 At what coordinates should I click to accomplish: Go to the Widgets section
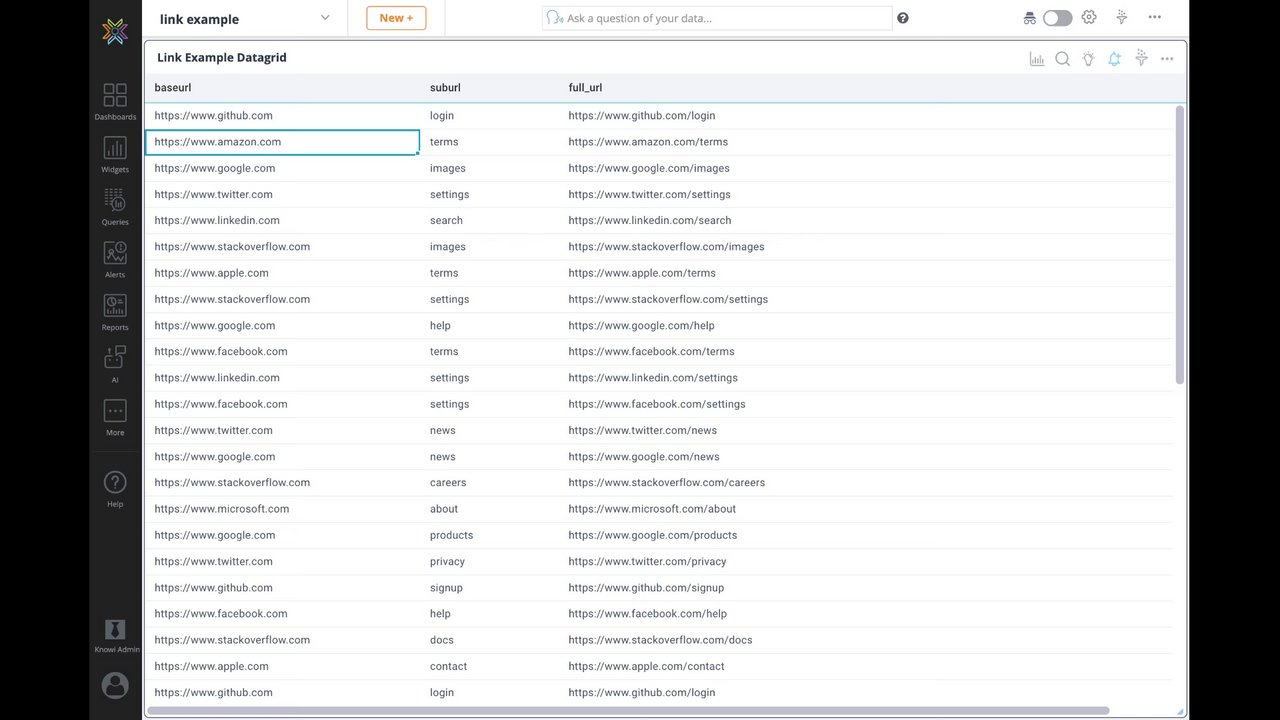pos(115,155)
